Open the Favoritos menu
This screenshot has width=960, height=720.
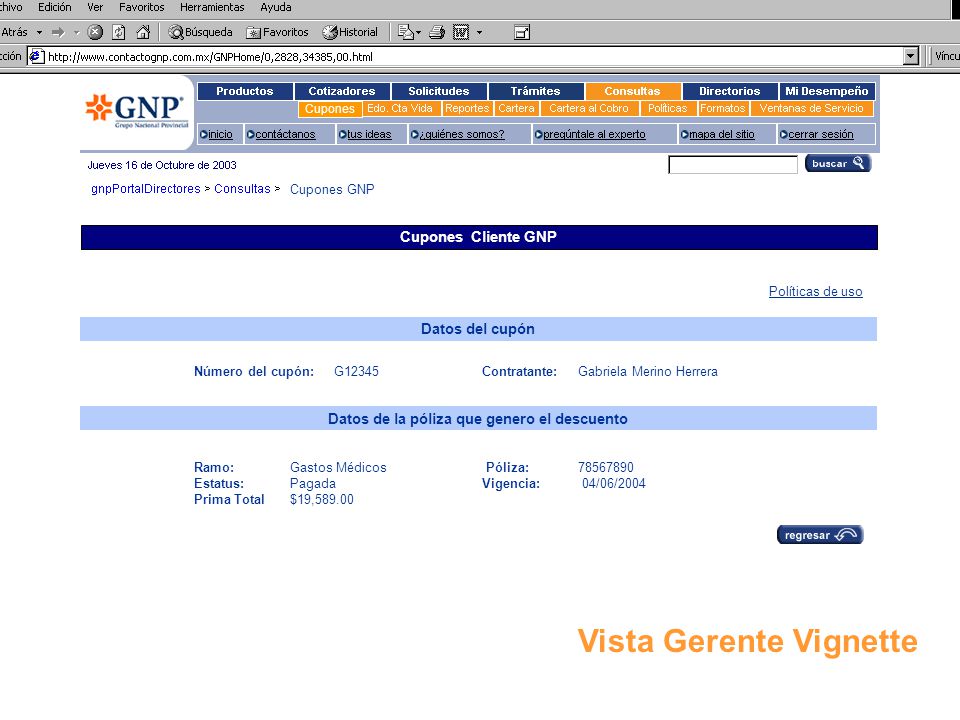pos(141,7)
